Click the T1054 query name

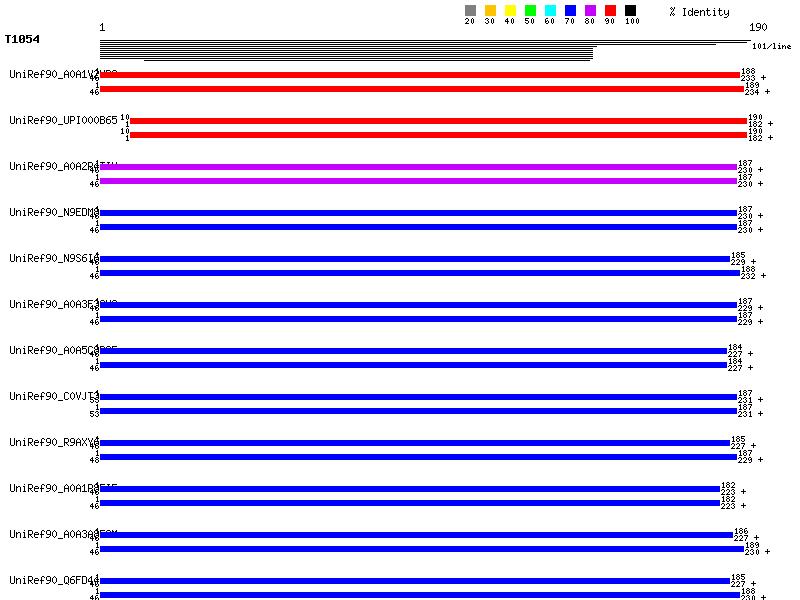(x=22, y=40)
